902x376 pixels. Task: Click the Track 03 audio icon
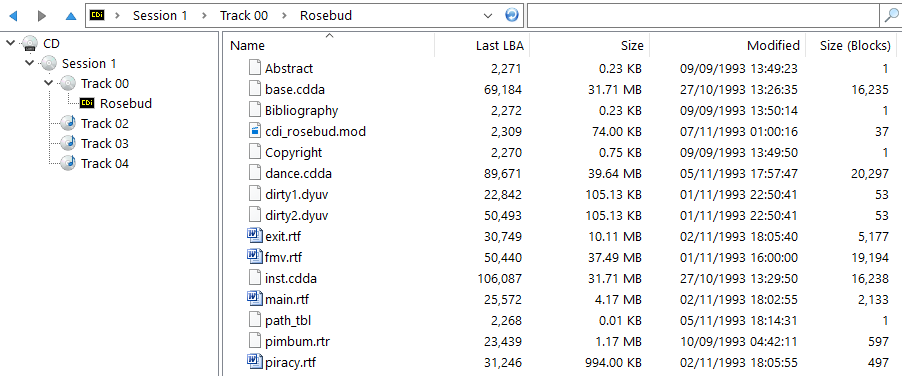[x=68, y=143]
